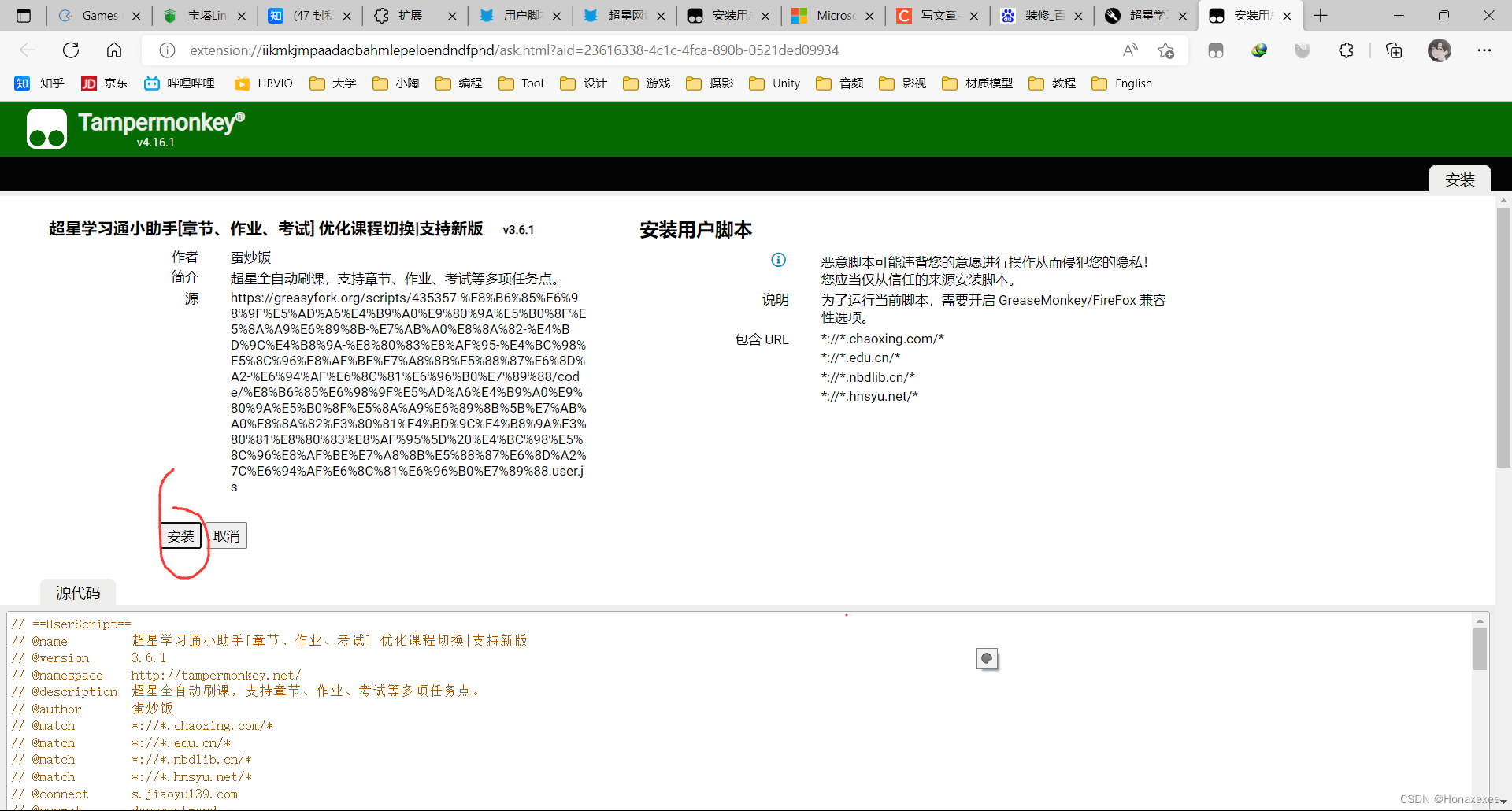The width and height of the screenshot is (1512, 811).
Task: Expand the 音频 bookmark folder
Action: click(x=839, y=83)
